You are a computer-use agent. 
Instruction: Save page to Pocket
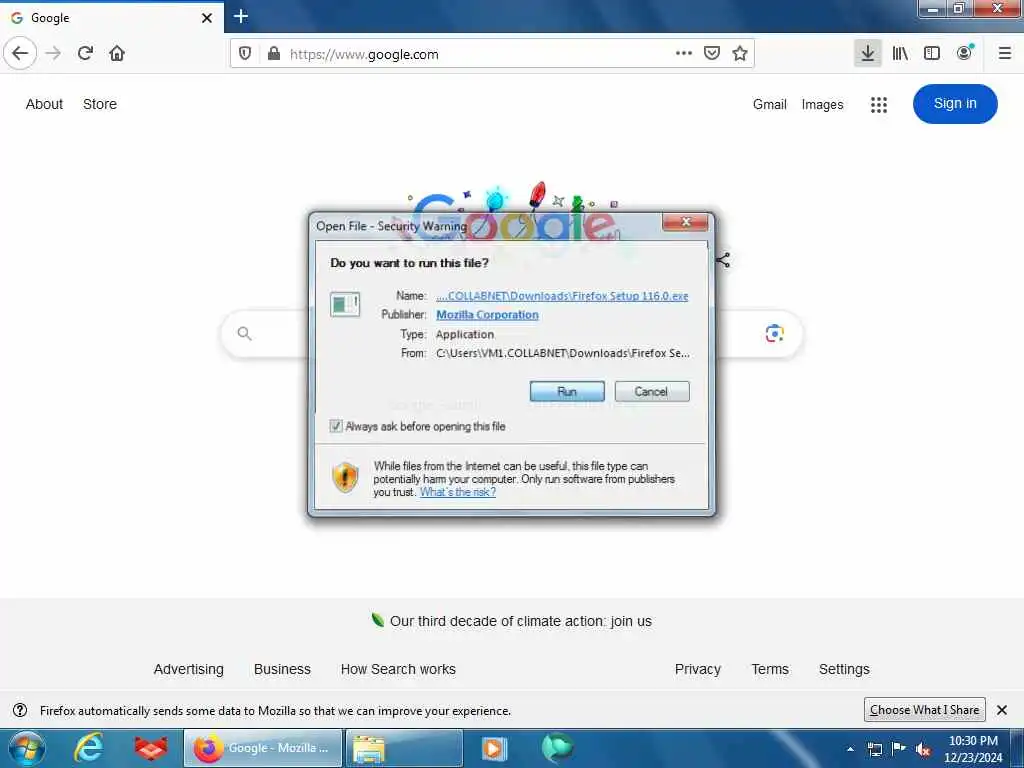(x=712, y=54)
